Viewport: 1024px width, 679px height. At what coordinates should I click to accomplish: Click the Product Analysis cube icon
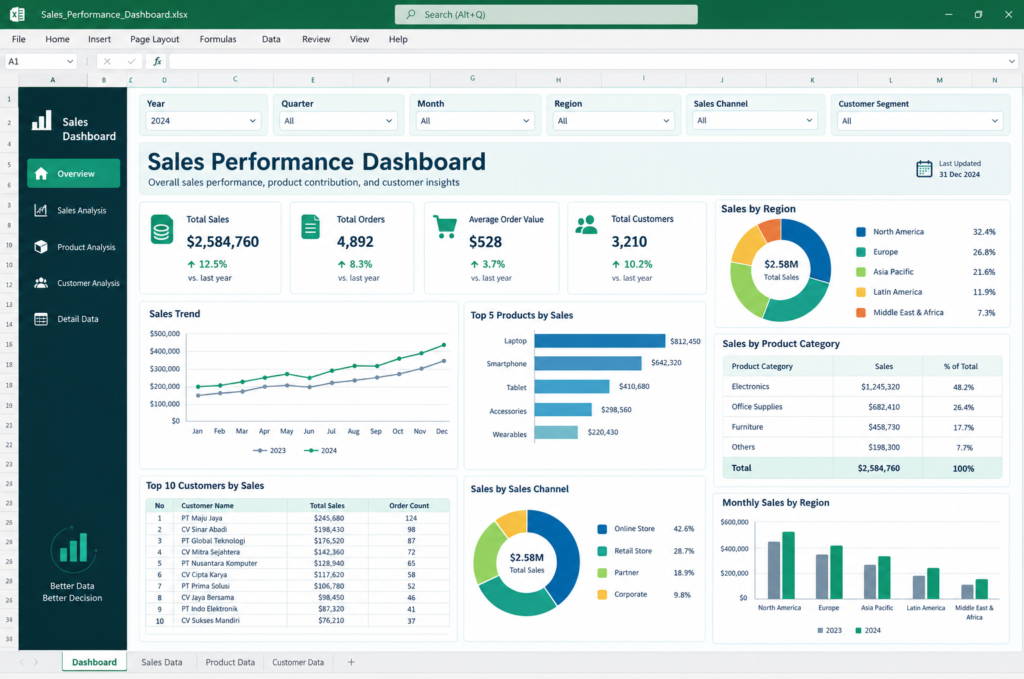tap(40, 247)
